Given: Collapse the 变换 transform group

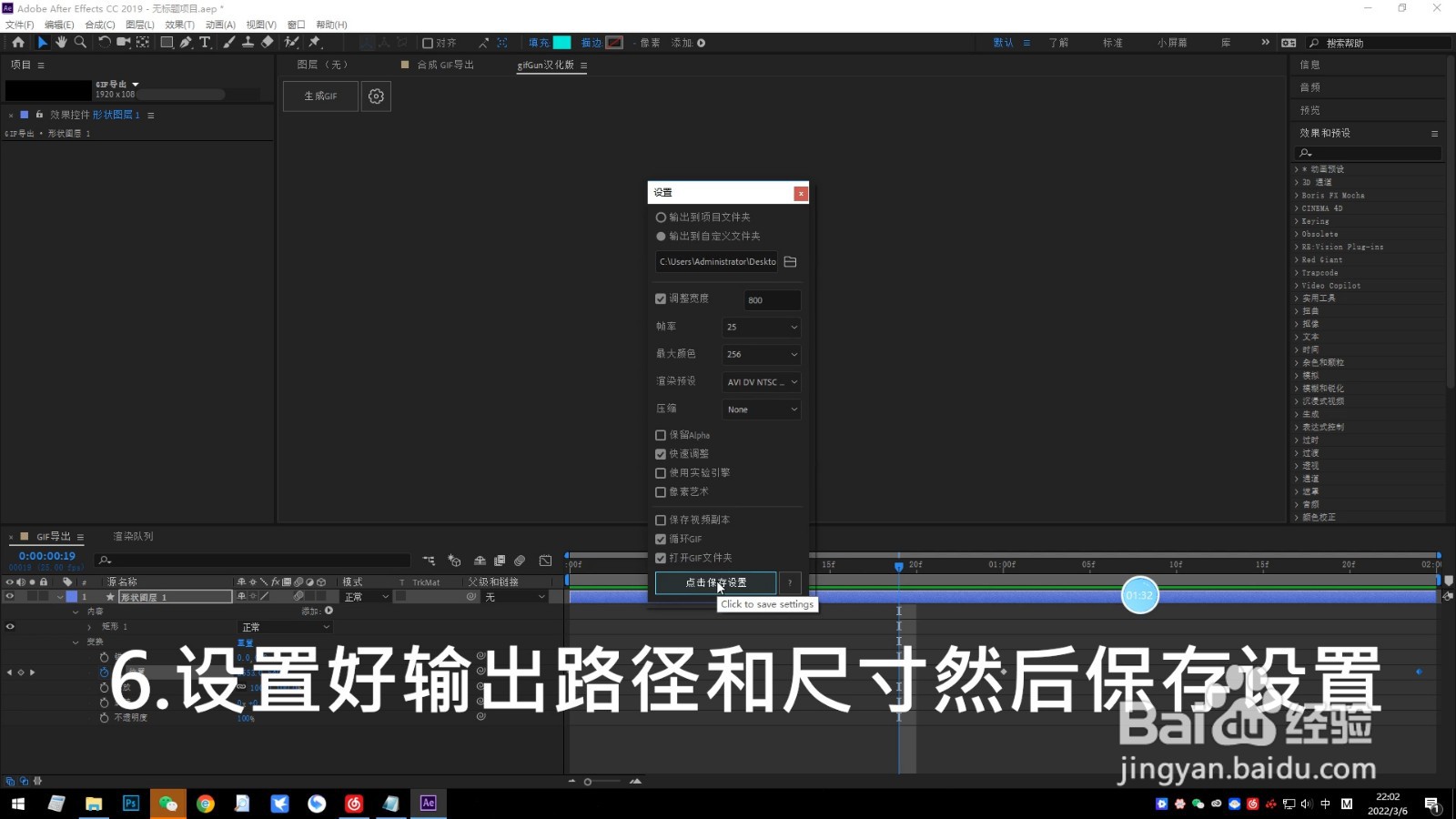Looking at the screenshot, I should click(x=76, y=642).
